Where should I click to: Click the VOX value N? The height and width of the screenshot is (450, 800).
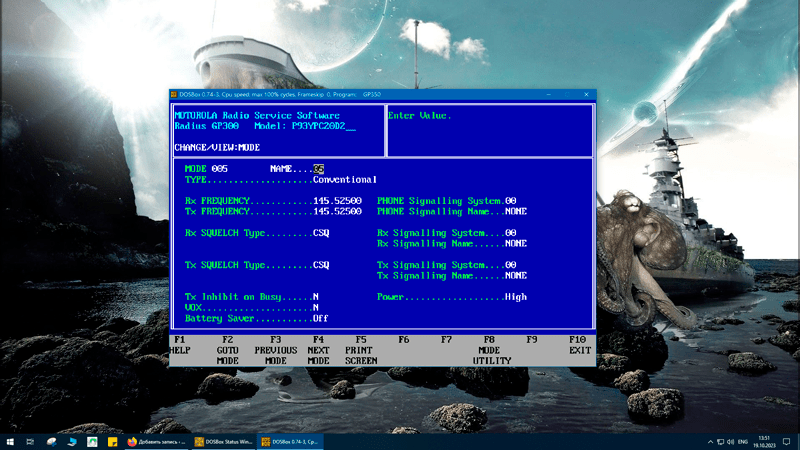pyautogui.click(x=316, y=307)
